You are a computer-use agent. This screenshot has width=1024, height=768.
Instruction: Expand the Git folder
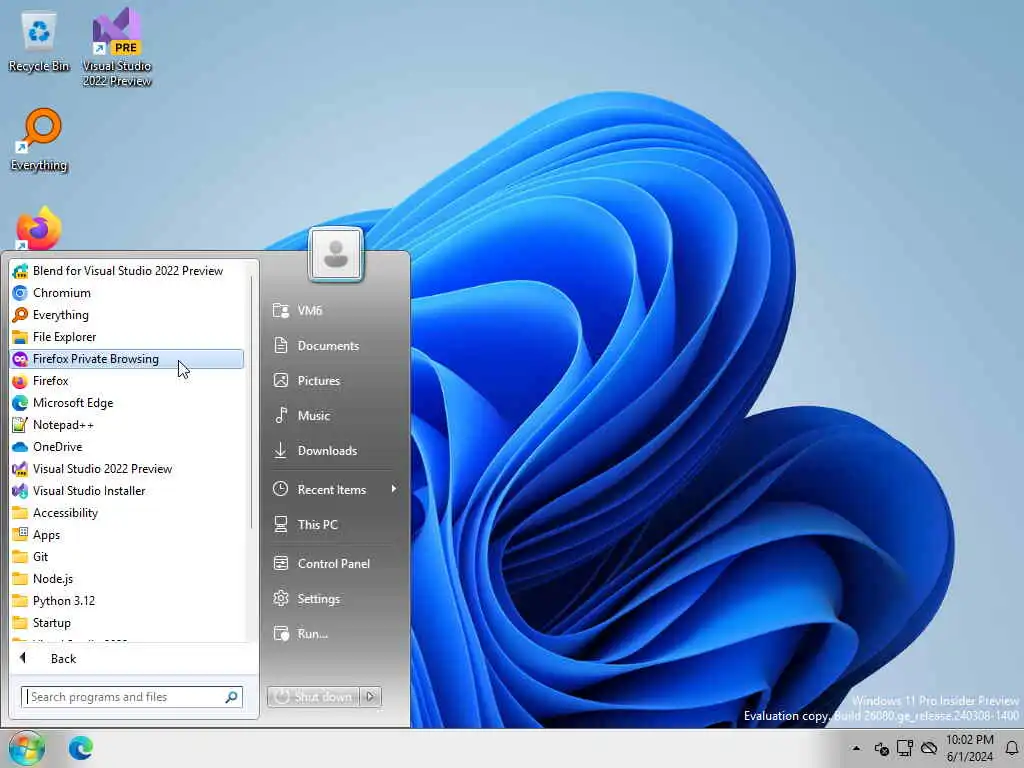127,557
